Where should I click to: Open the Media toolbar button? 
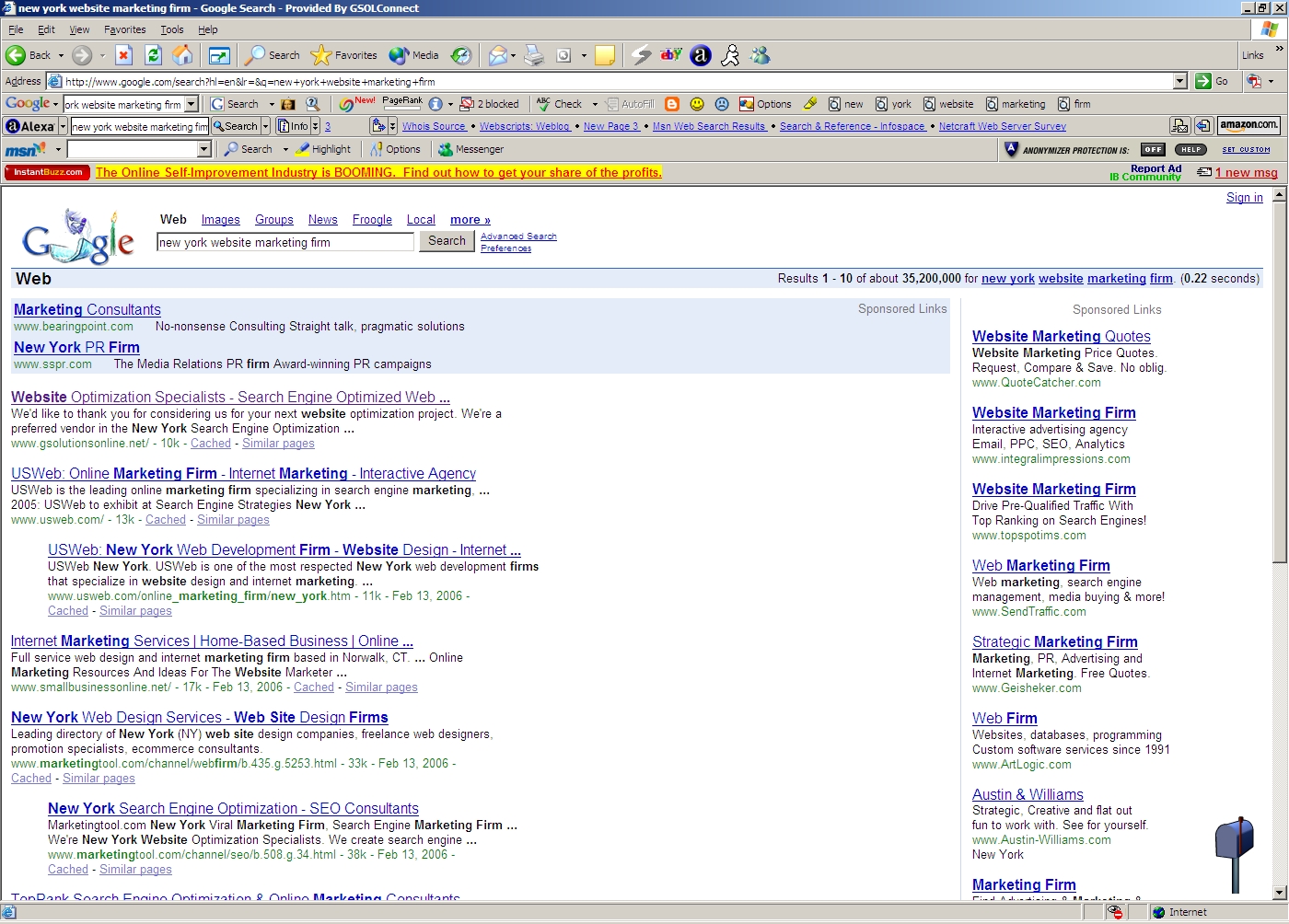tap(413, 55)
